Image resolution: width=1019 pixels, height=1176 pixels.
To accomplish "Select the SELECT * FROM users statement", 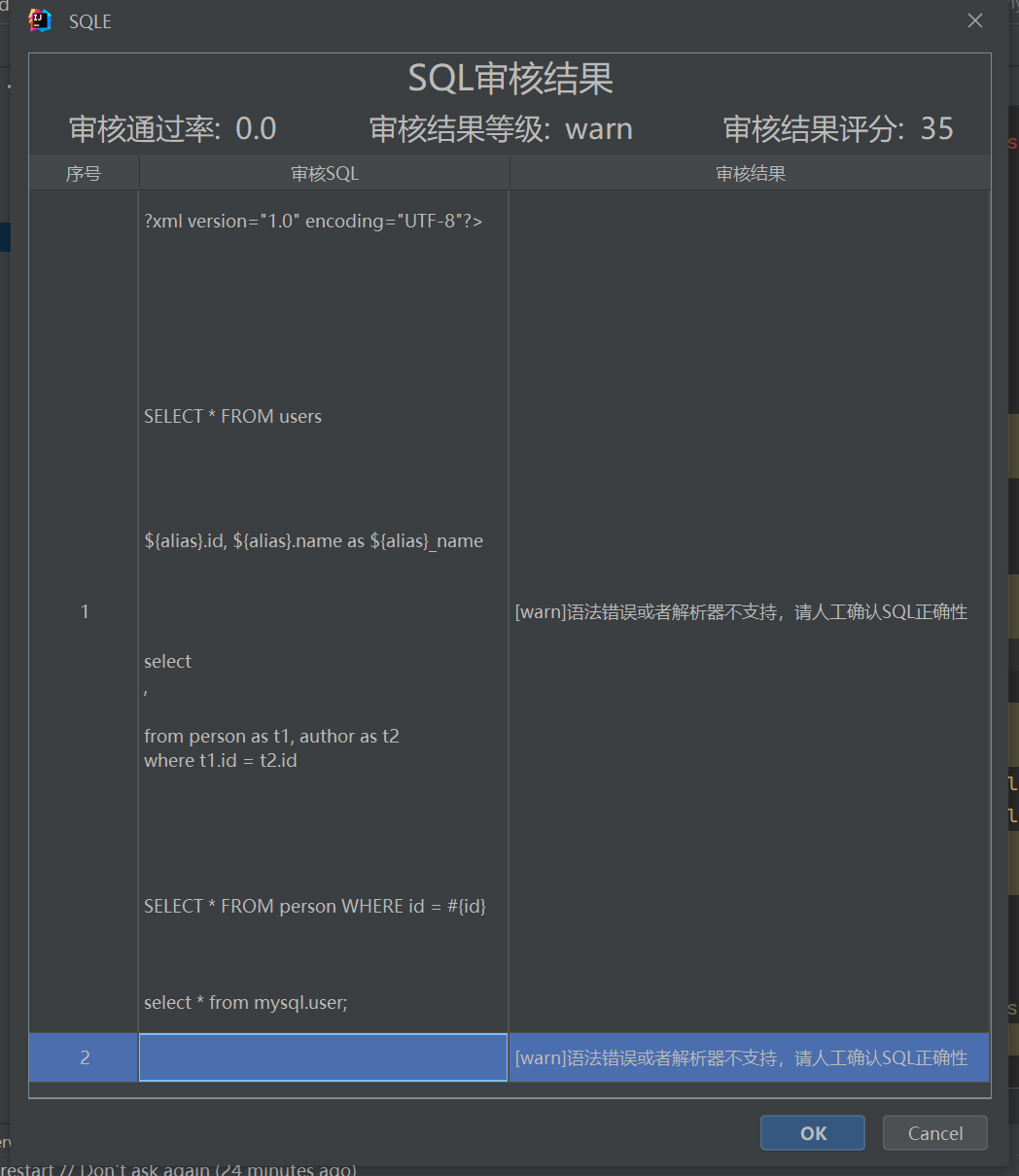I will 232,416.
